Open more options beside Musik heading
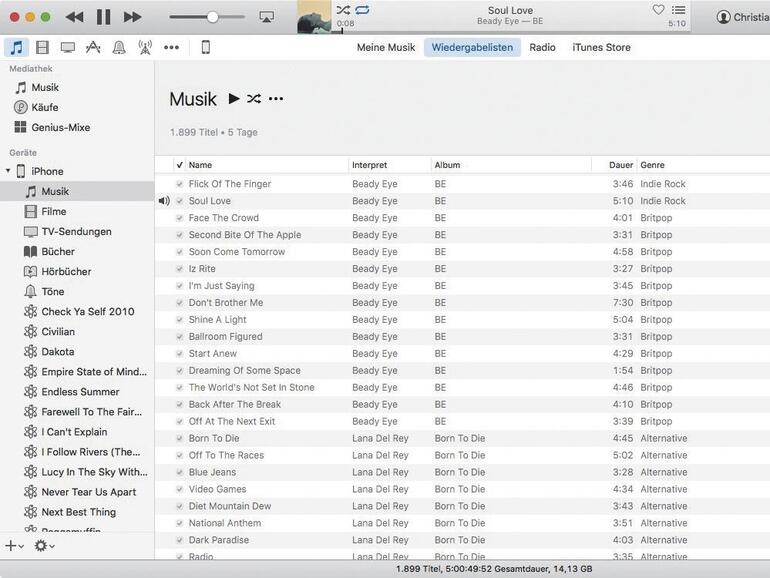 pos(276,99)
